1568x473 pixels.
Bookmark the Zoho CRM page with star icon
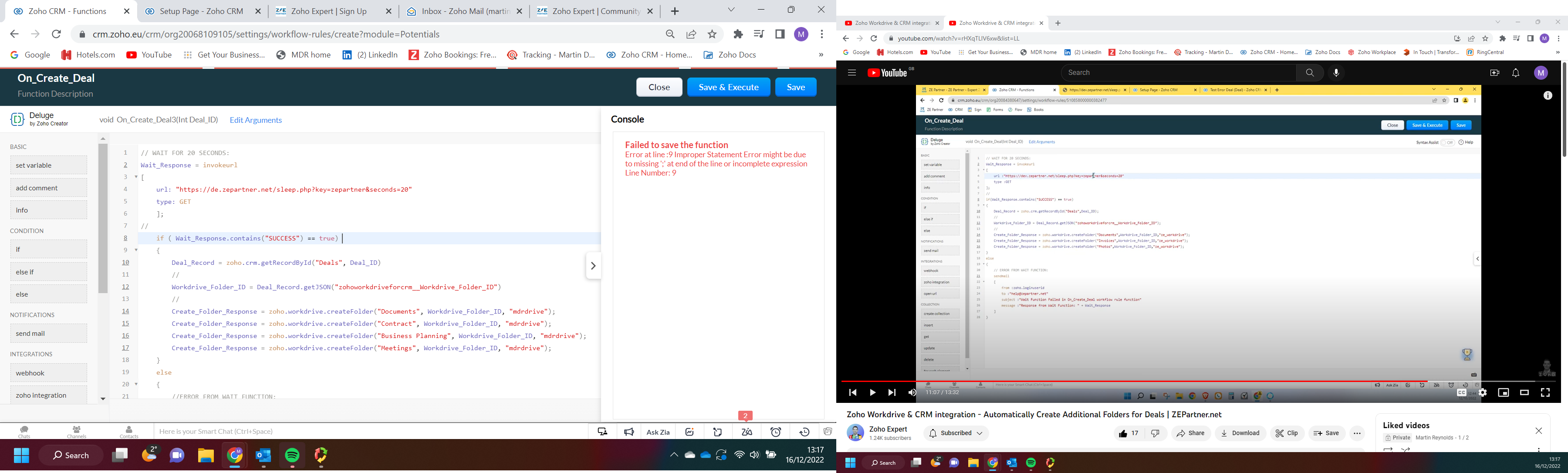pos(712,35)
